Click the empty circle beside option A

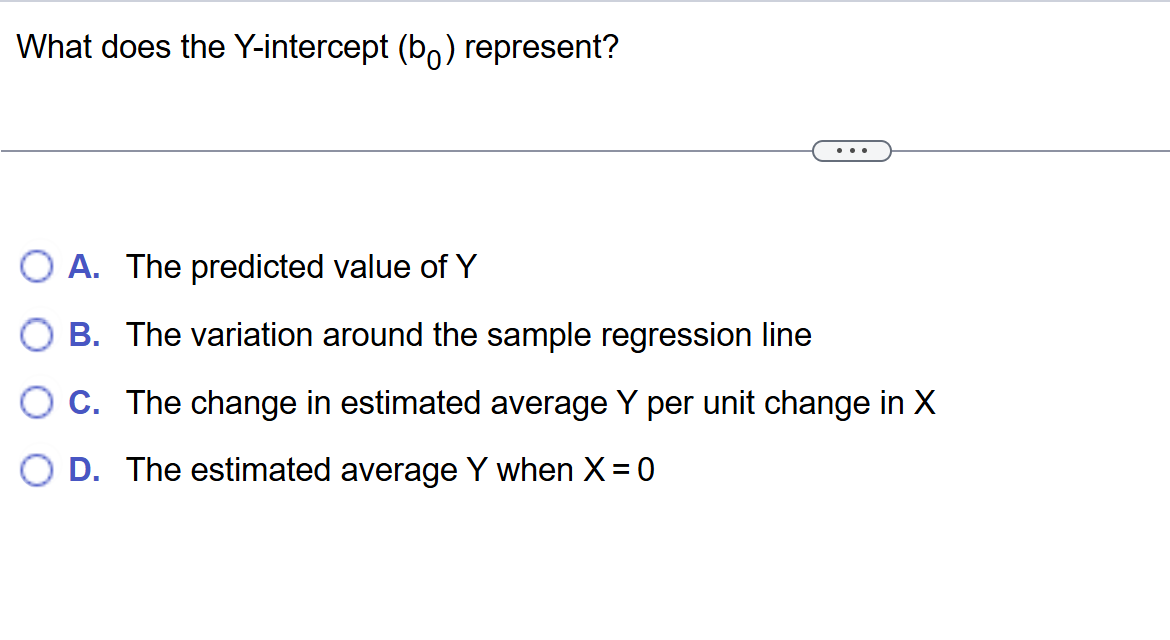point(37,266)
